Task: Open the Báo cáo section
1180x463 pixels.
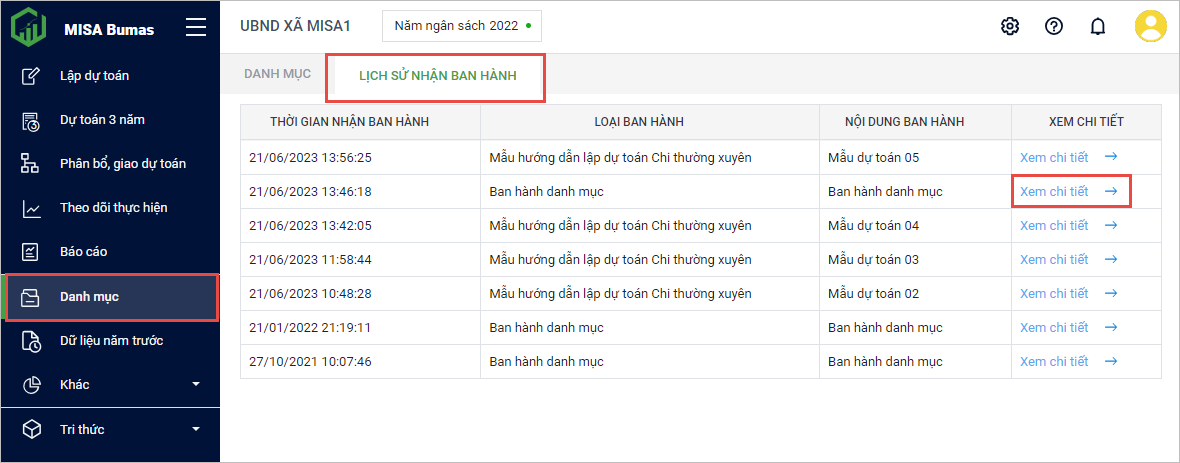Action: pyautogui.click(x=83, y=252)
